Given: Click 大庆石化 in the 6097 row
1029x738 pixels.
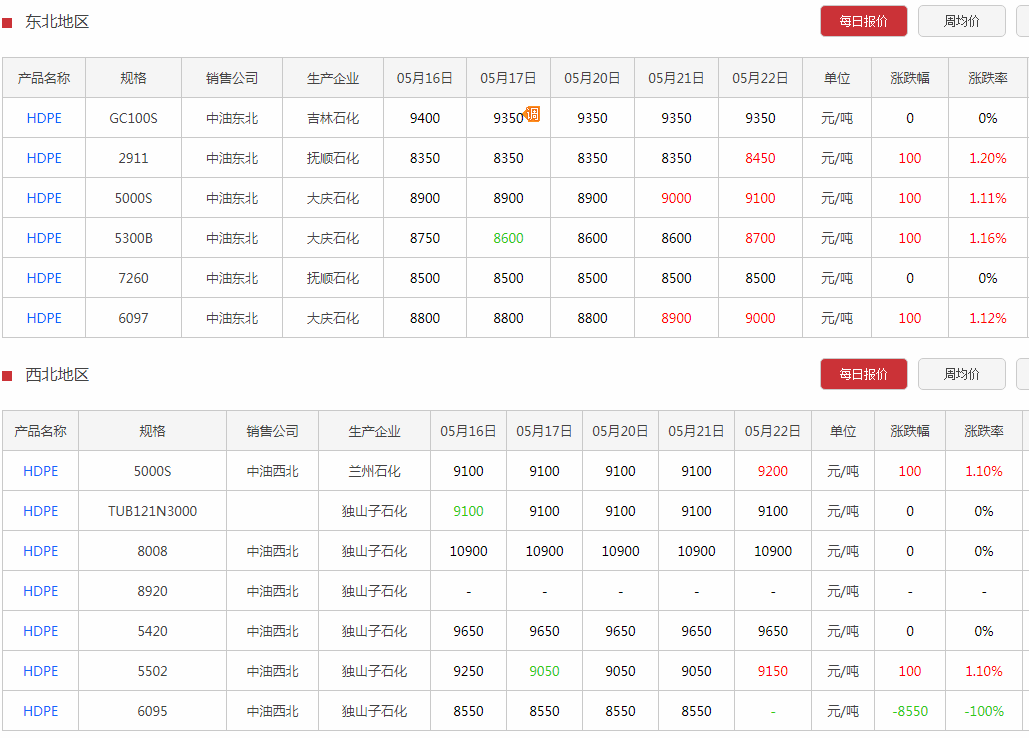Looking at the screenshot, I should [333, 318].
